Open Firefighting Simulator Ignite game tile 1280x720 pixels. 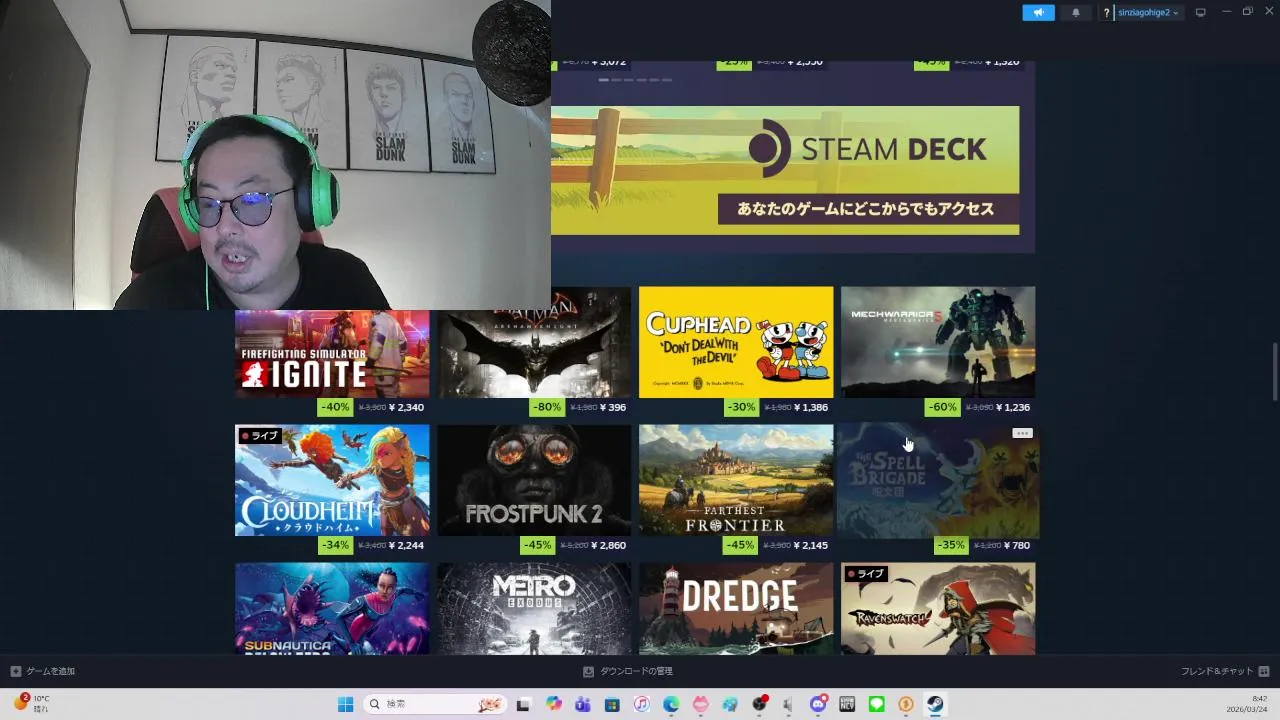coord(332,353)
